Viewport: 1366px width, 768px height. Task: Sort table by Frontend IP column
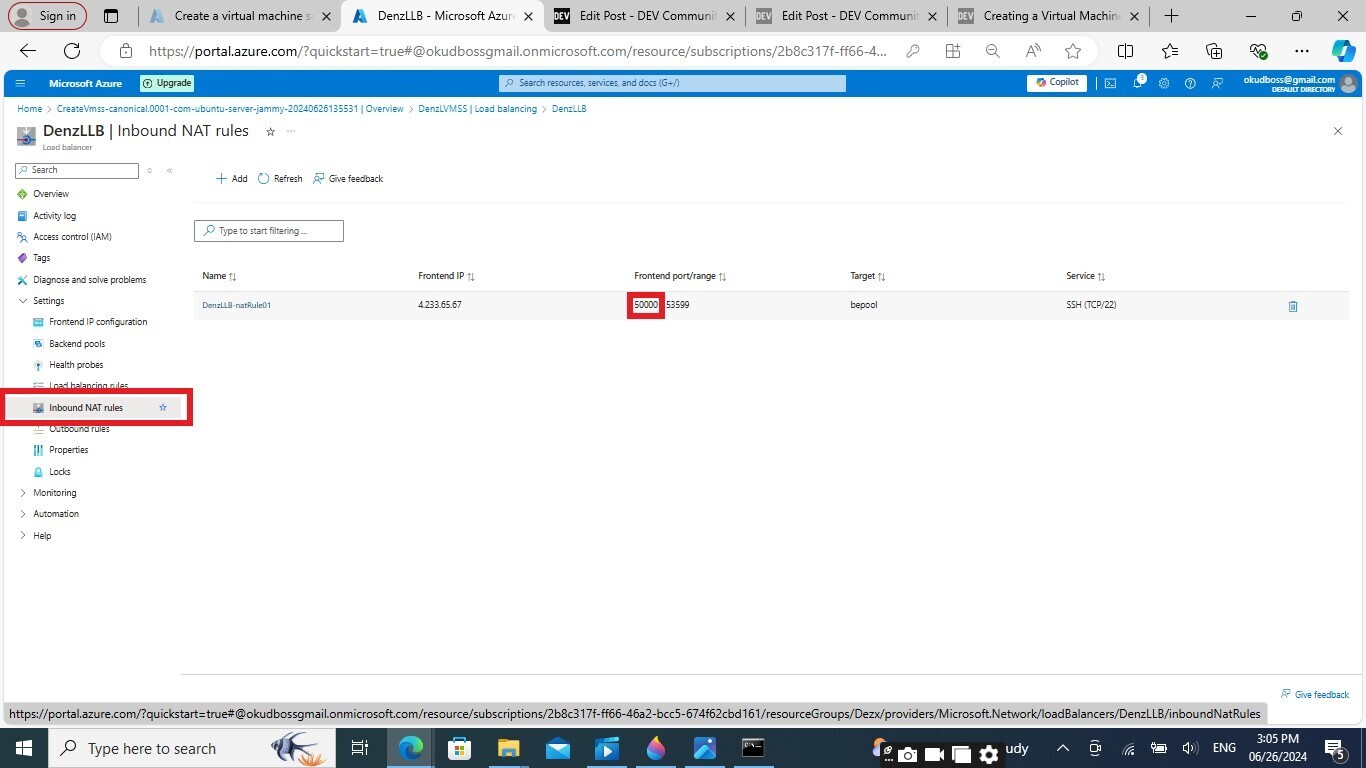pyautogui.click(x=446, y=276)
